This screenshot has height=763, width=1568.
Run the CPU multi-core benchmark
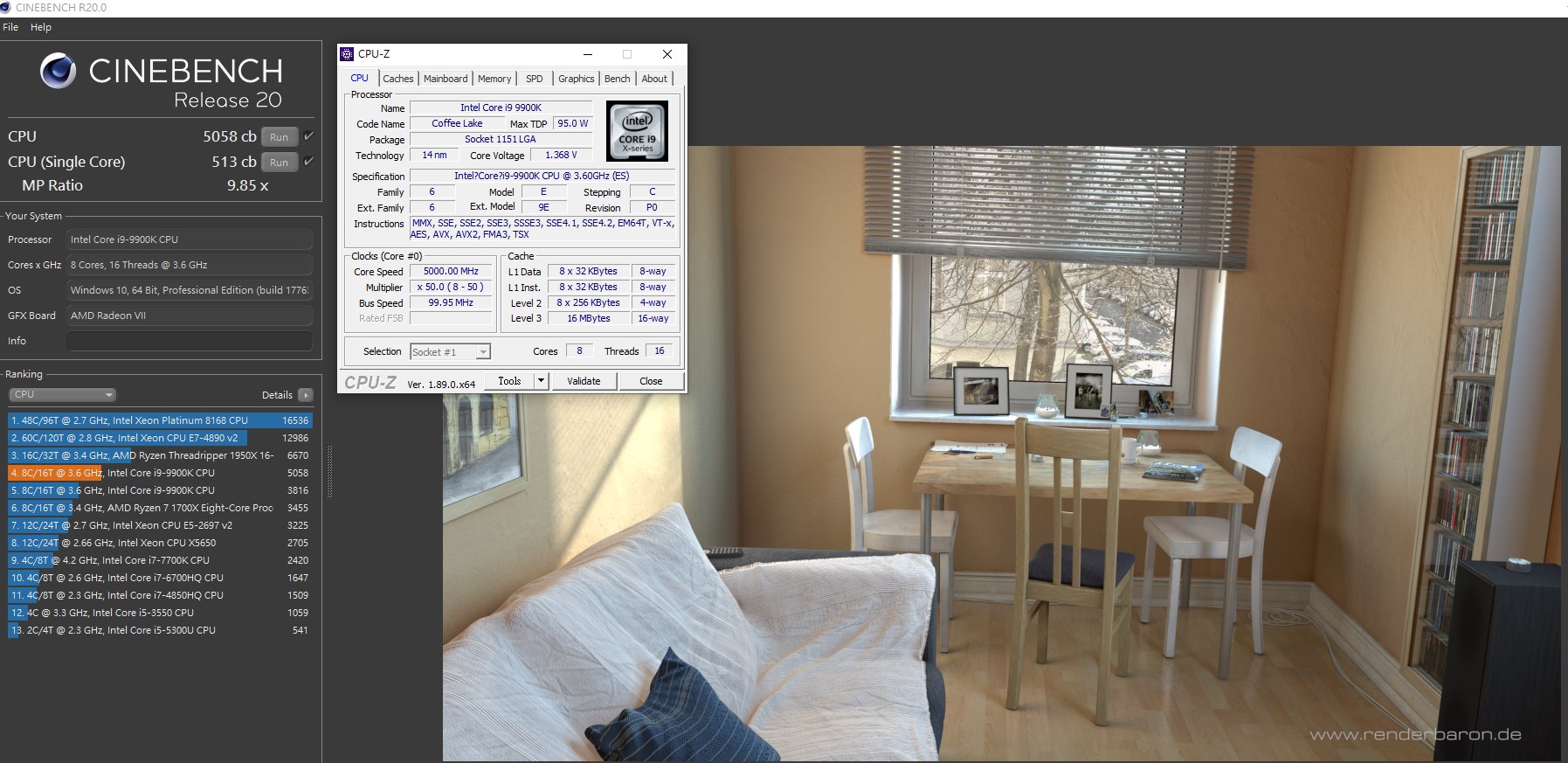click(x=280, y=137)
